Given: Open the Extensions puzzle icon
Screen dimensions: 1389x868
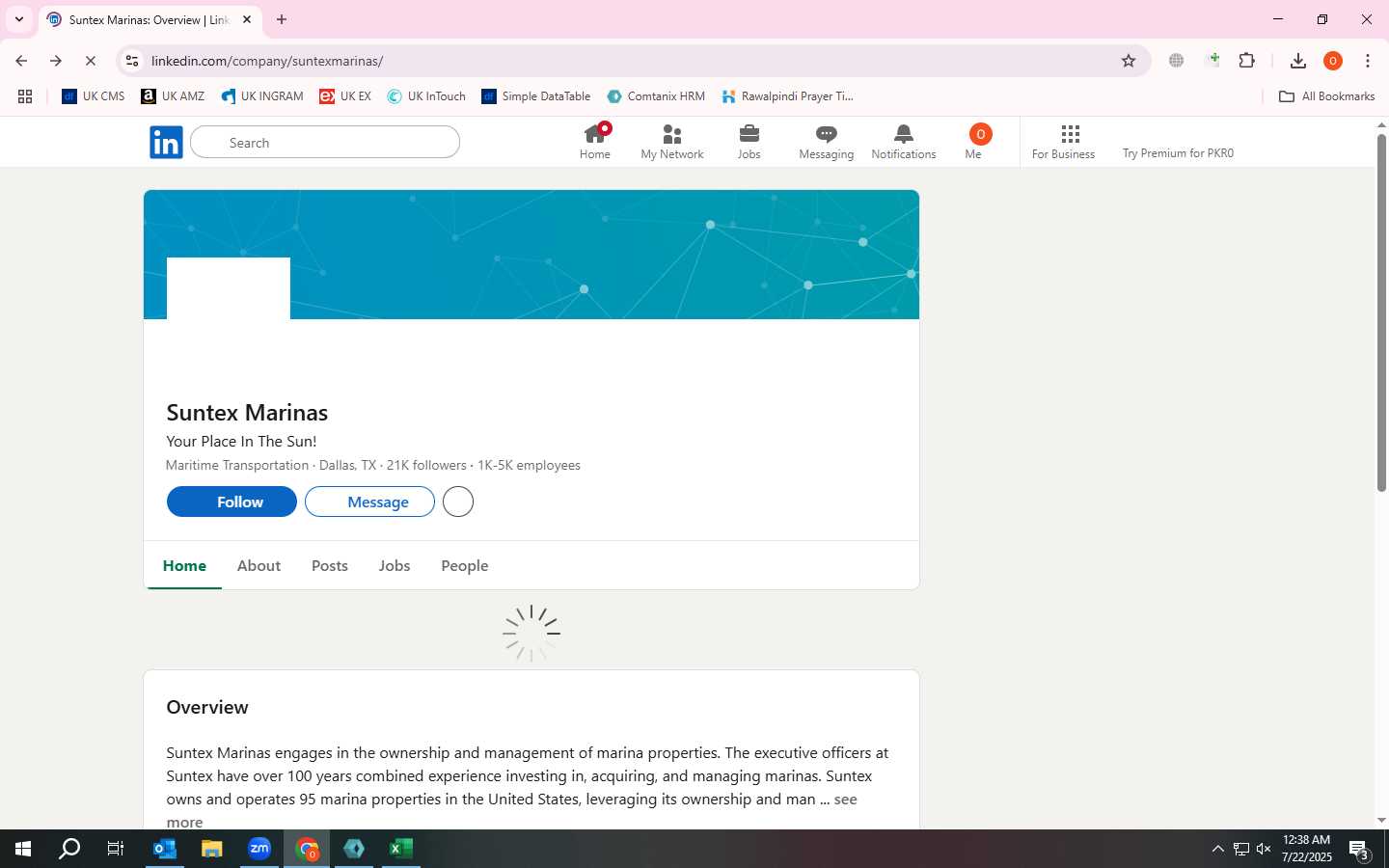Looking at the screenshot, I should pos(1247,61).
